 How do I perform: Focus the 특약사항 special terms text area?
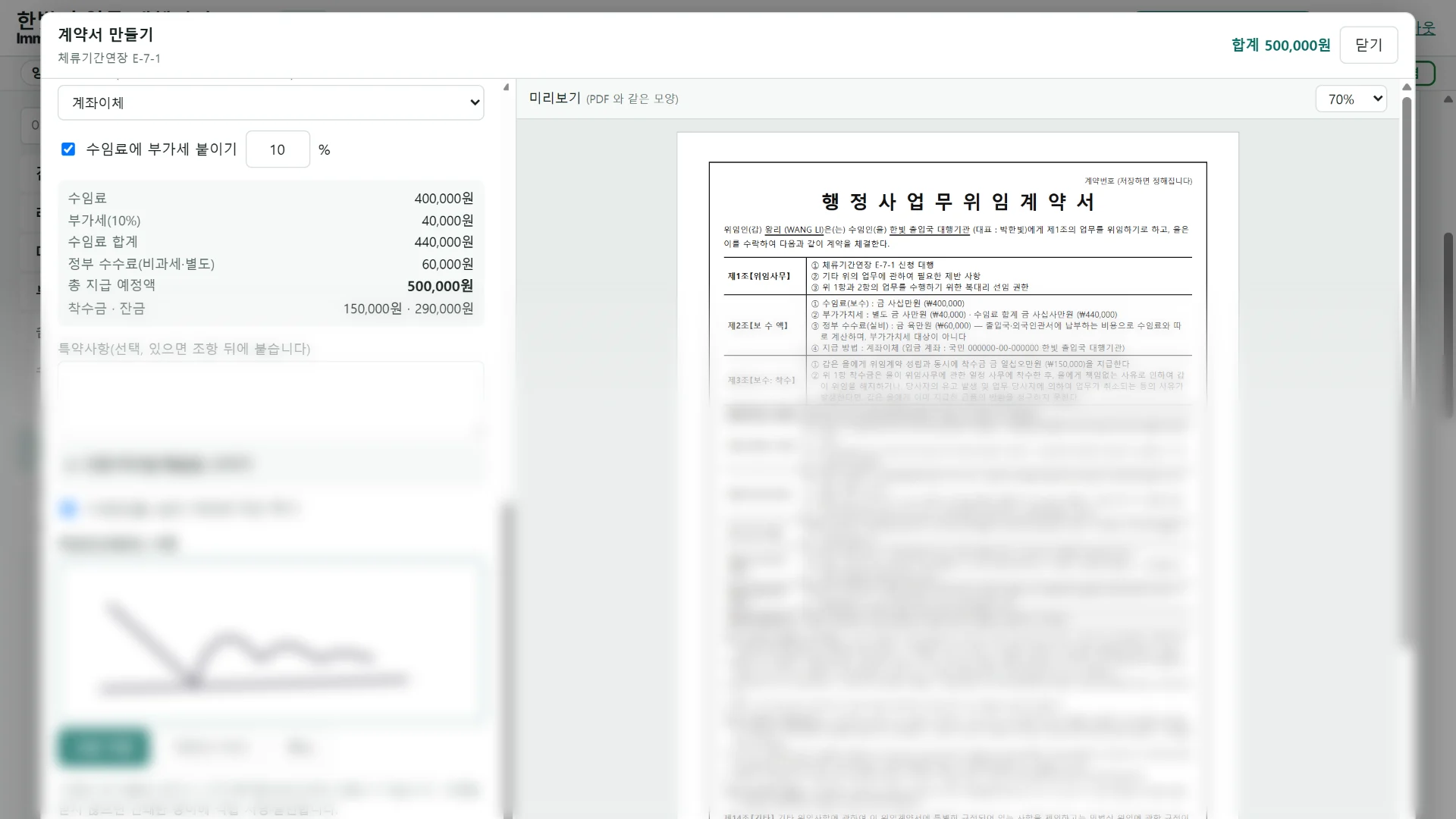(x=271, y=400)
